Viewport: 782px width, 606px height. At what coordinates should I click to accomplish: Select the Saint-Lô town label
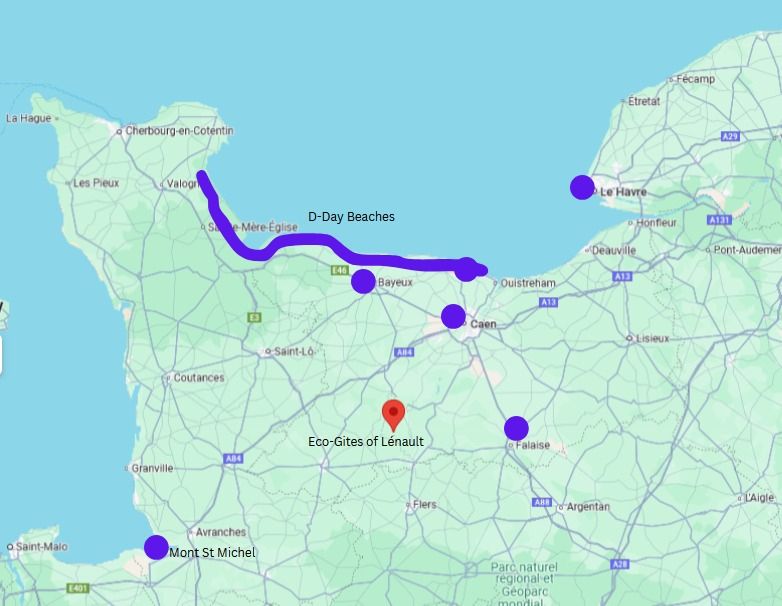(x=294, y=352)
